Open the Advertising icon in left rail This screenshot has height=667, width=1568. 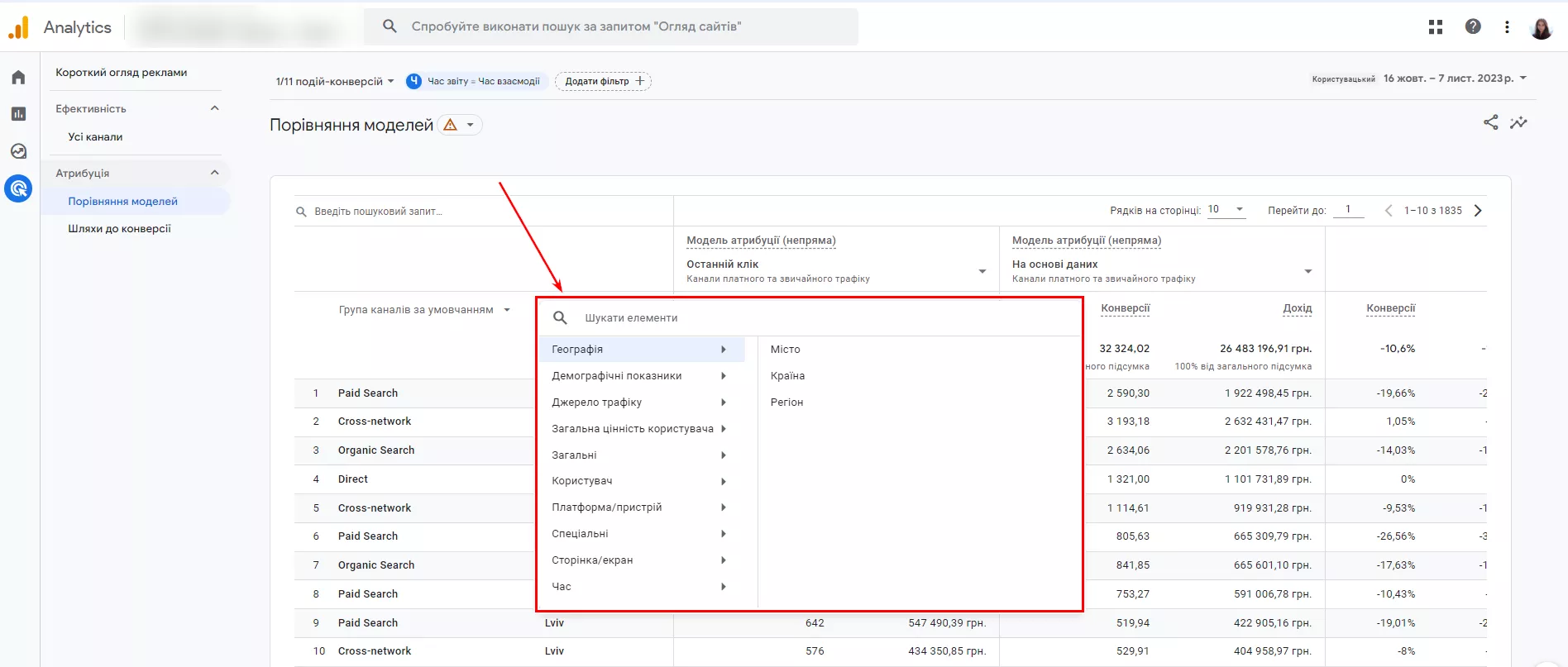(18, 188)
